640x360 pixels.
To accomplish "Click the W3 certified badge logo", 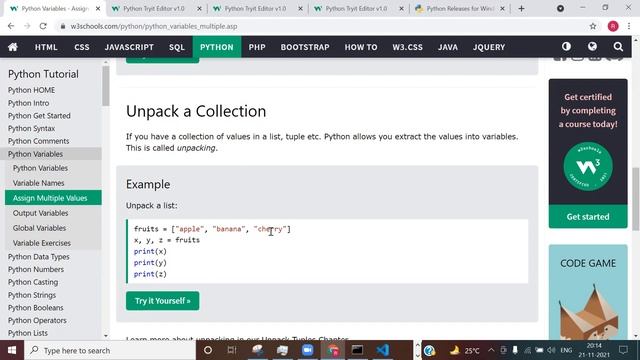I will (588, 166).
